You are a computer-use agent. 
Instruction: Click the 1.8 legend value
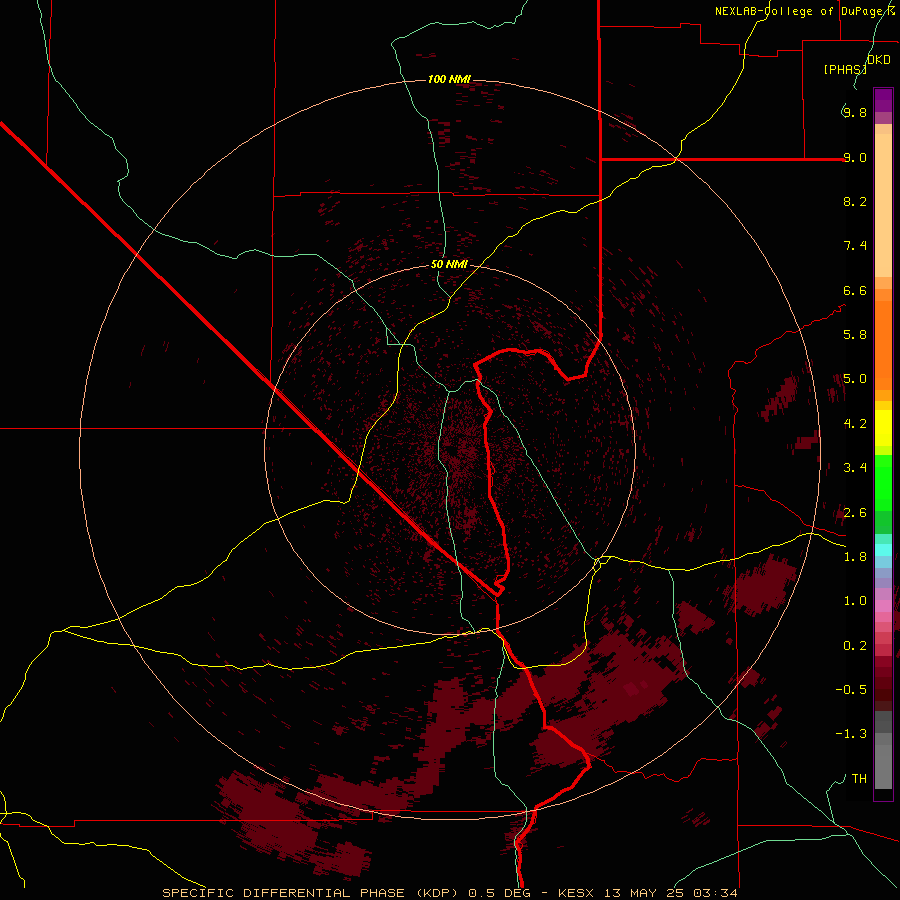point(855,557)
